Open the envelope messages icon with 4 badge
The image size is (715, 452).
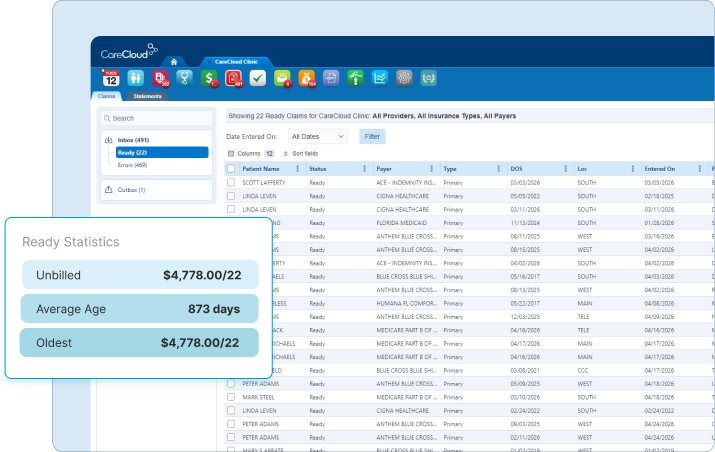282,78
